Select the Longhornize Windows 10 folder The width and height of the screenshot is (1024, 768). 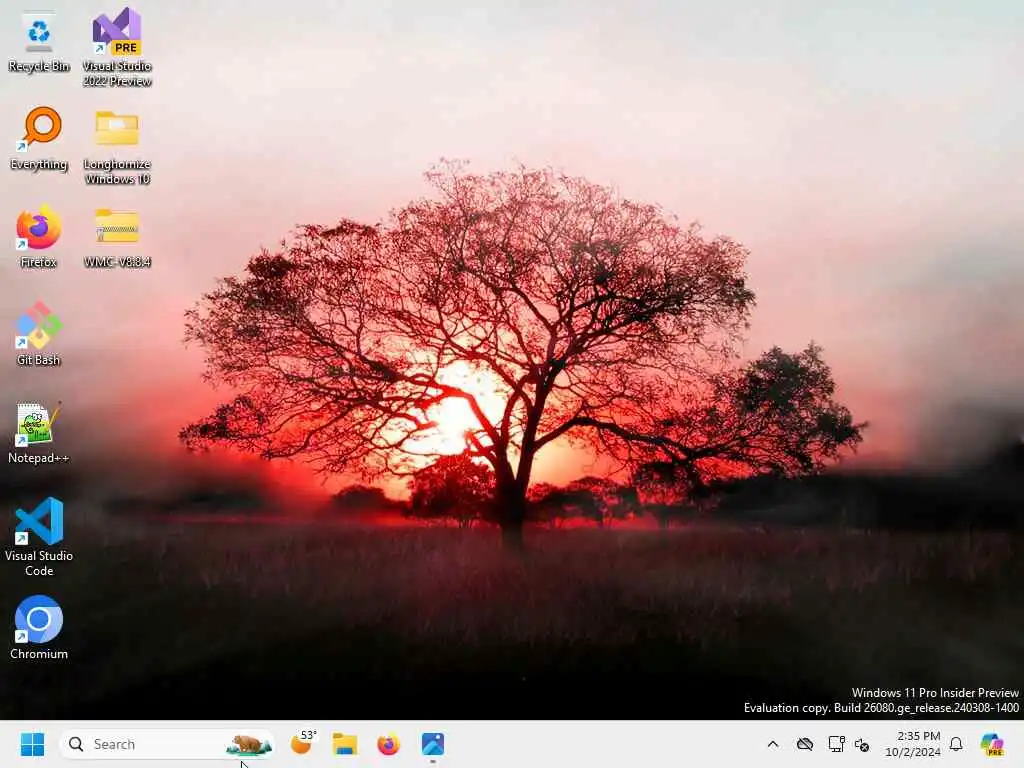click(x=117, y=148)
